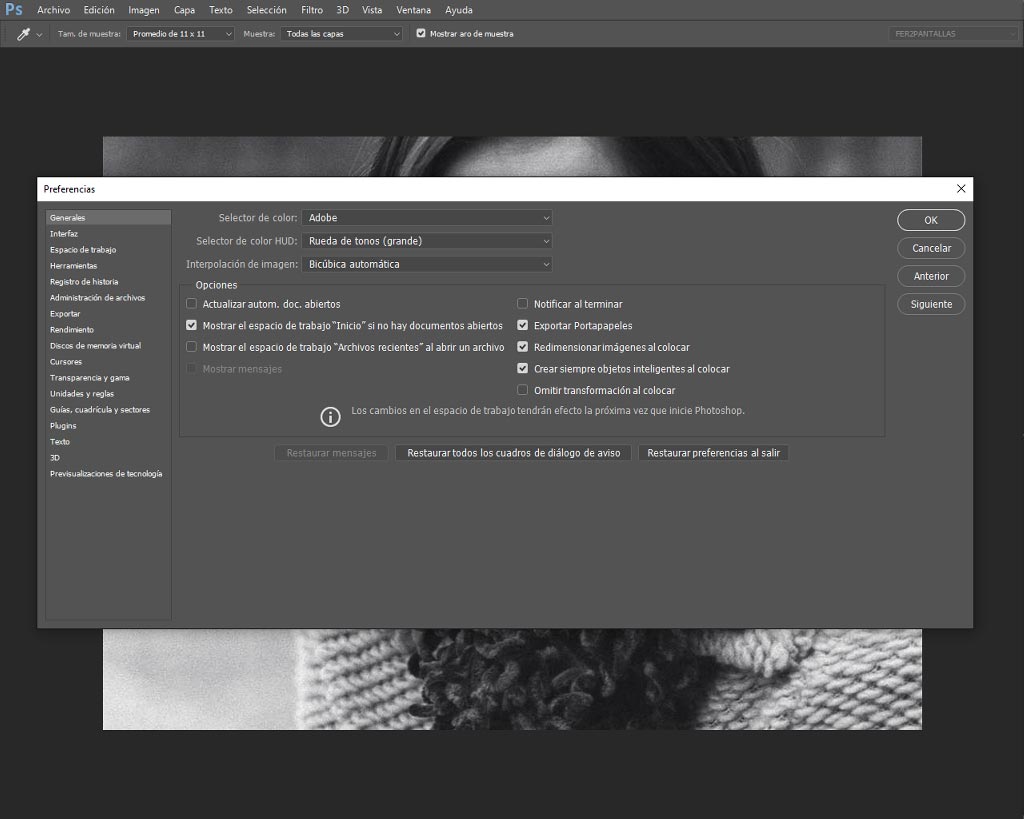Go to Anterior preferences page

click(x=931, y=276)
